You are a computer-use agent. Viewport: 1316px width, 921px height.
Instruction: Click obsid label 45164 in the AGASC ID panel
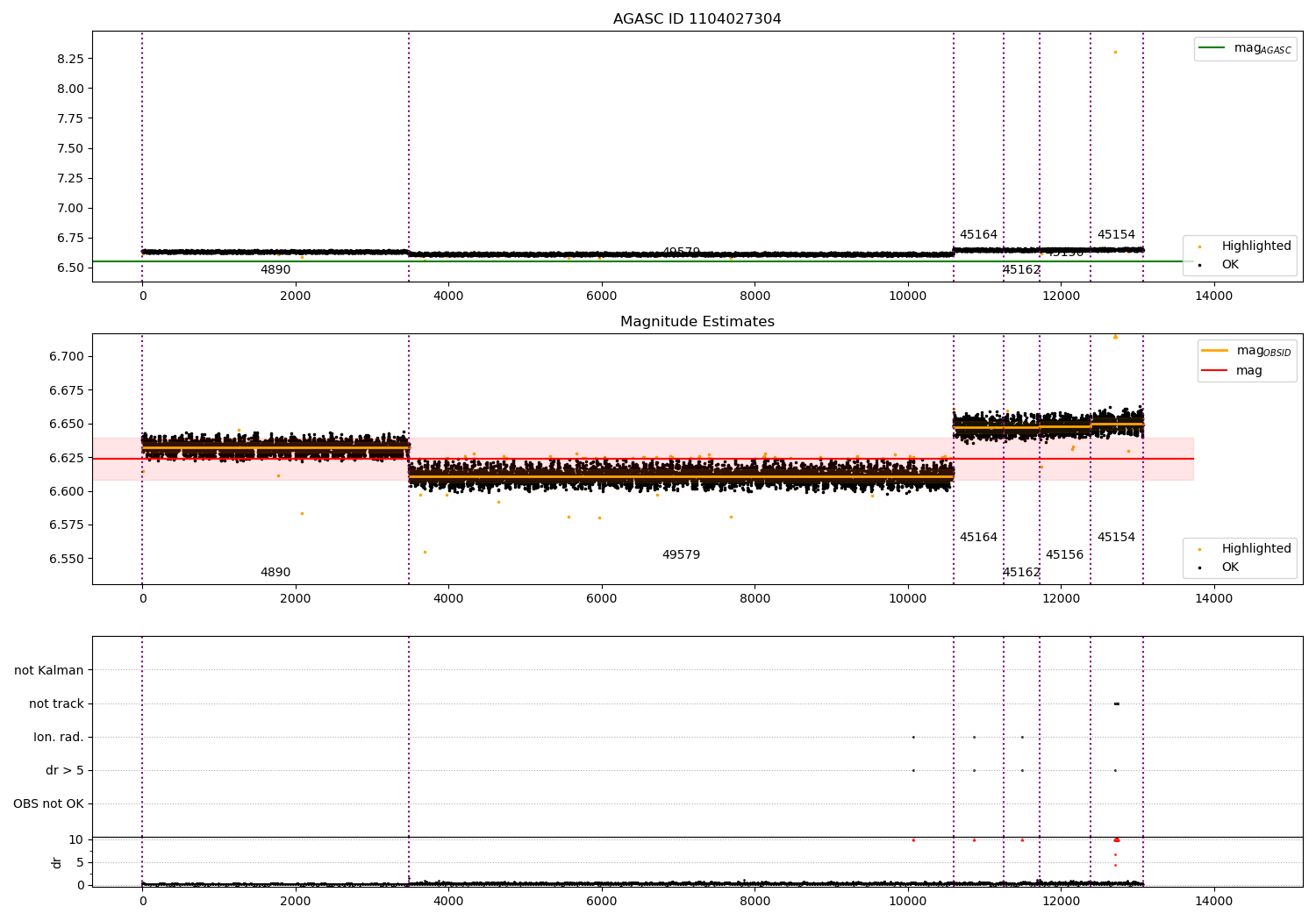(x=978, y=235)
